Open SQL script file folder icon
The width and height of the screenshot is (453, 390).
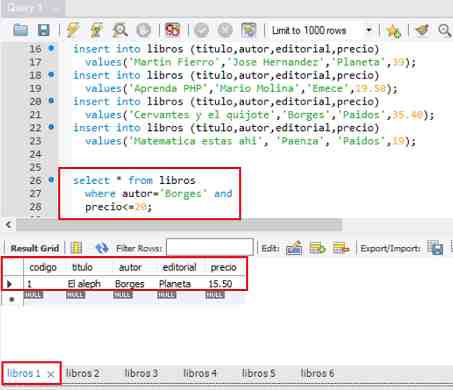(20, 30)
